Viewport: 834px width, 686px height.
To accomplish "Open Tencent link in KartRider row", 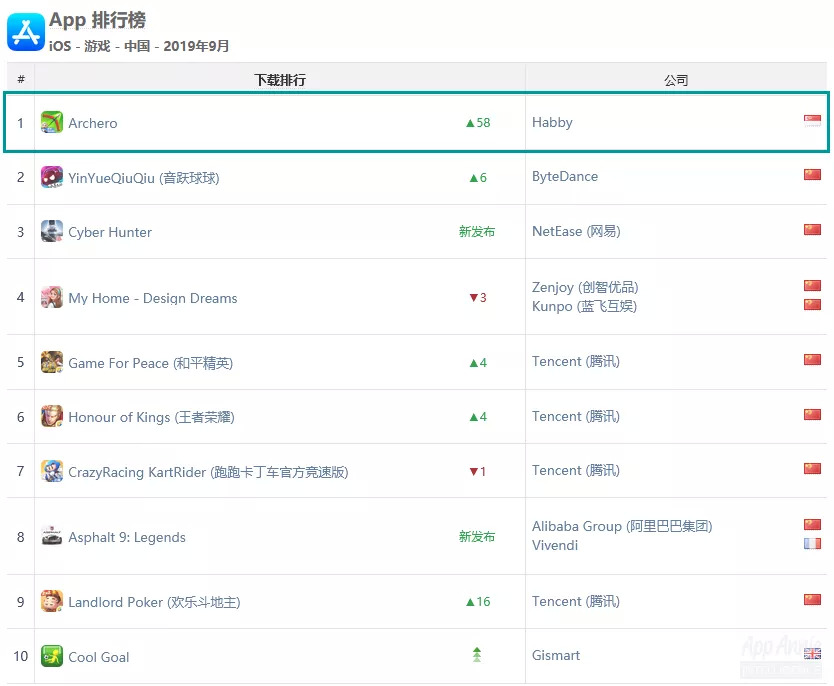I will pyautogui.click(x=576, y=471).
